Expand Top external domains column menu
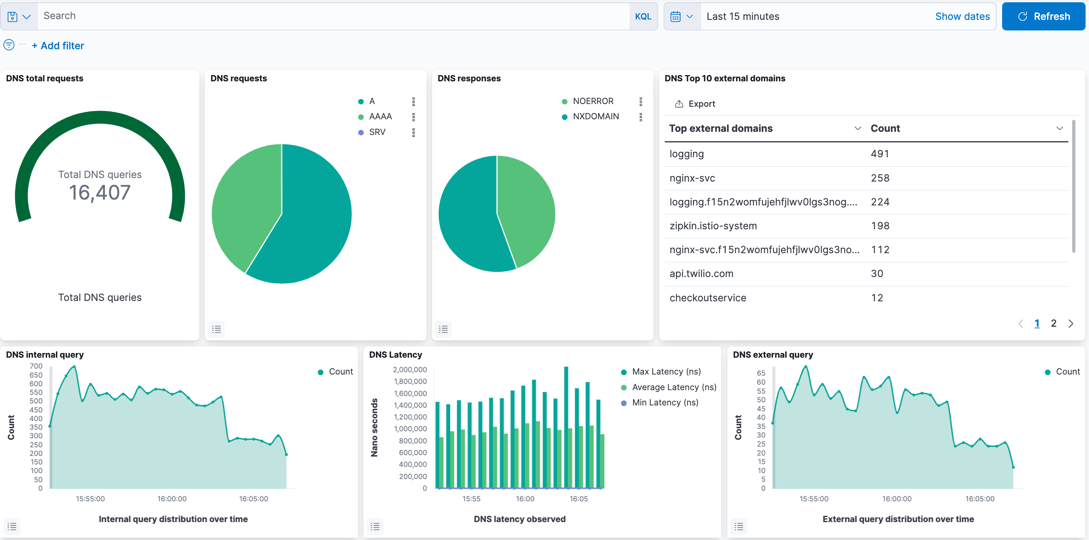Screen dimensions: 1089x540 click(857, 129)
